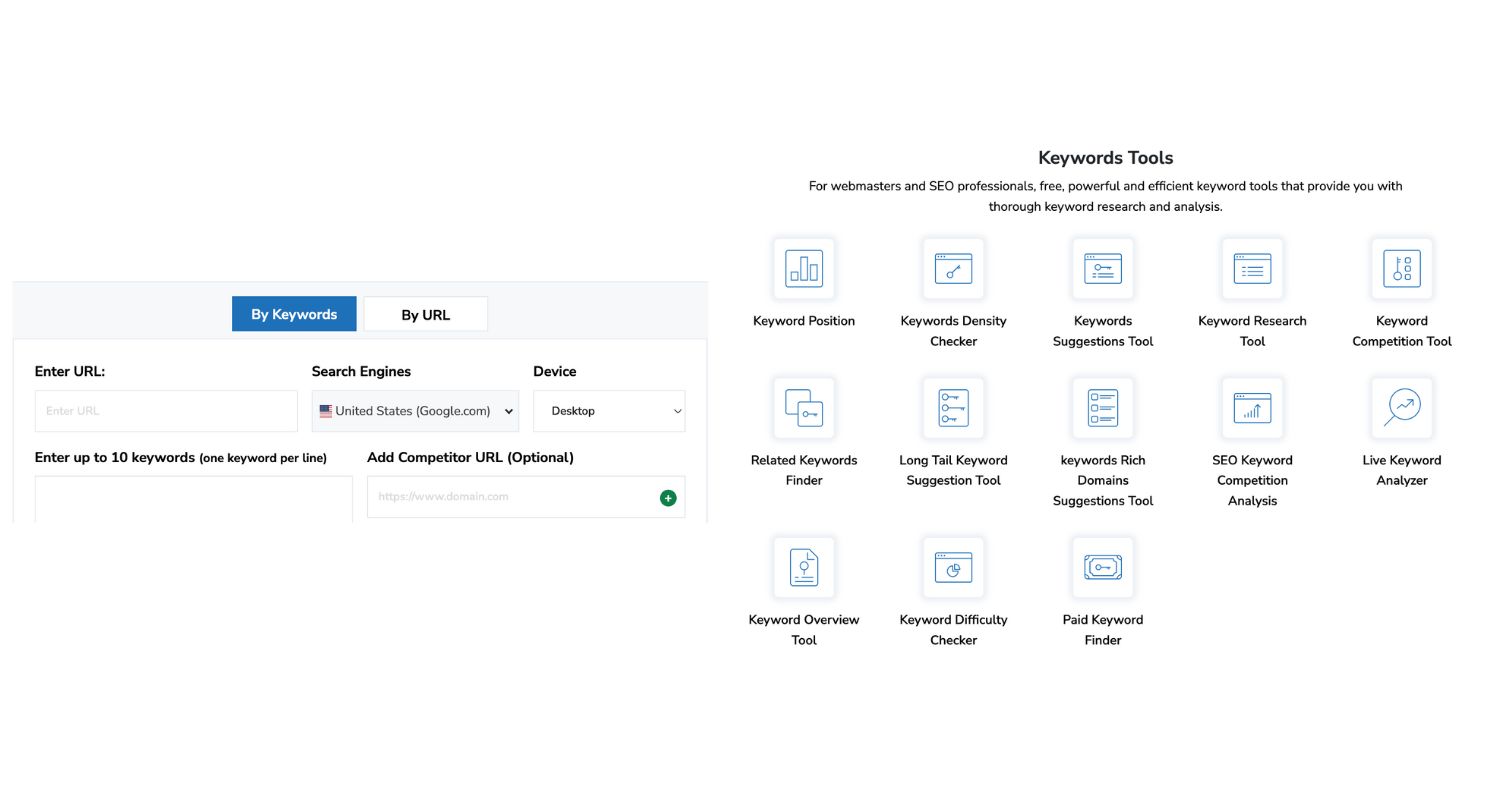Click the keywords Rich Domains Suggestions link
The width and height of the screenshot is (1500, 800).
(1102, 481)
